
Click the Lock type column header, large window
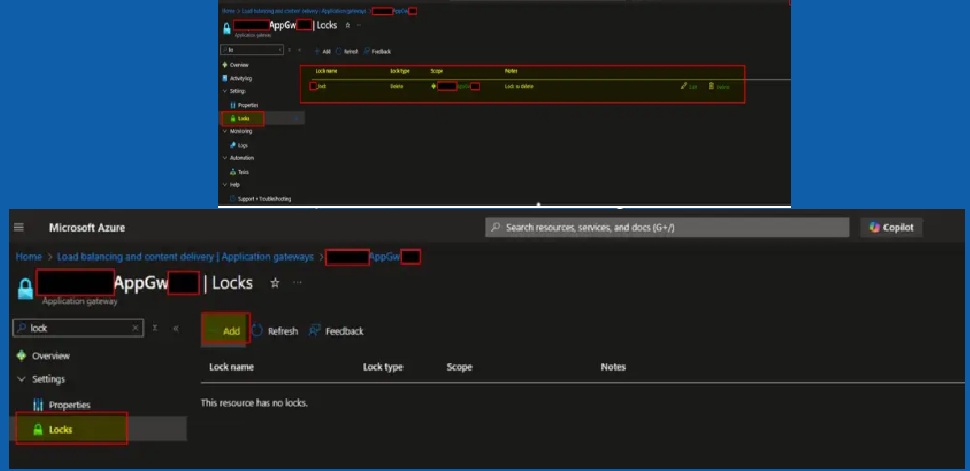pyautogui.click(x=383, y=367)
